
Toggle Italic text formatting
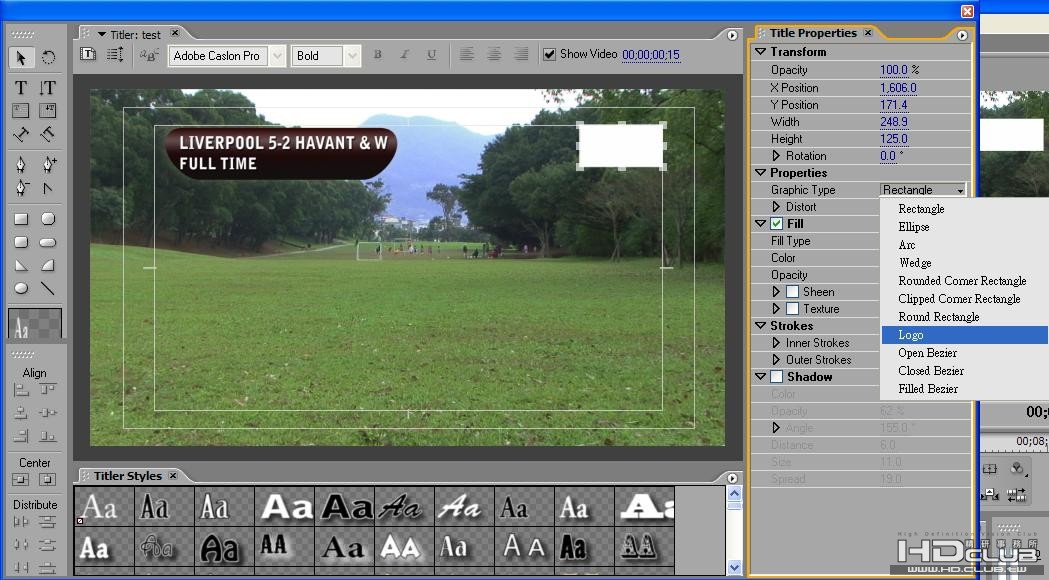click(404, 55)
